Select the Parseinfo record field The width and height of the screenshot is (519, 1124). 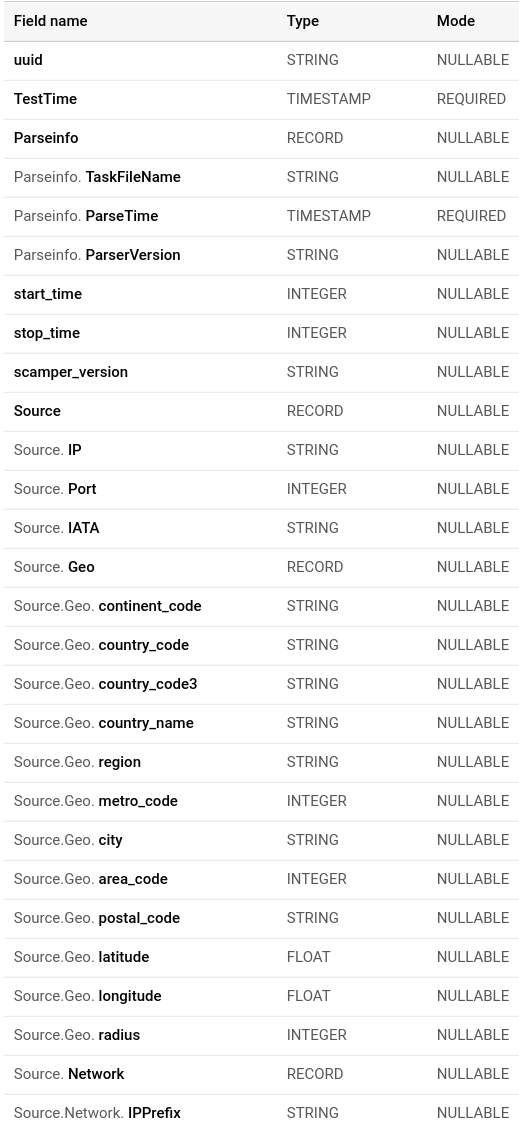click(46, 138)
